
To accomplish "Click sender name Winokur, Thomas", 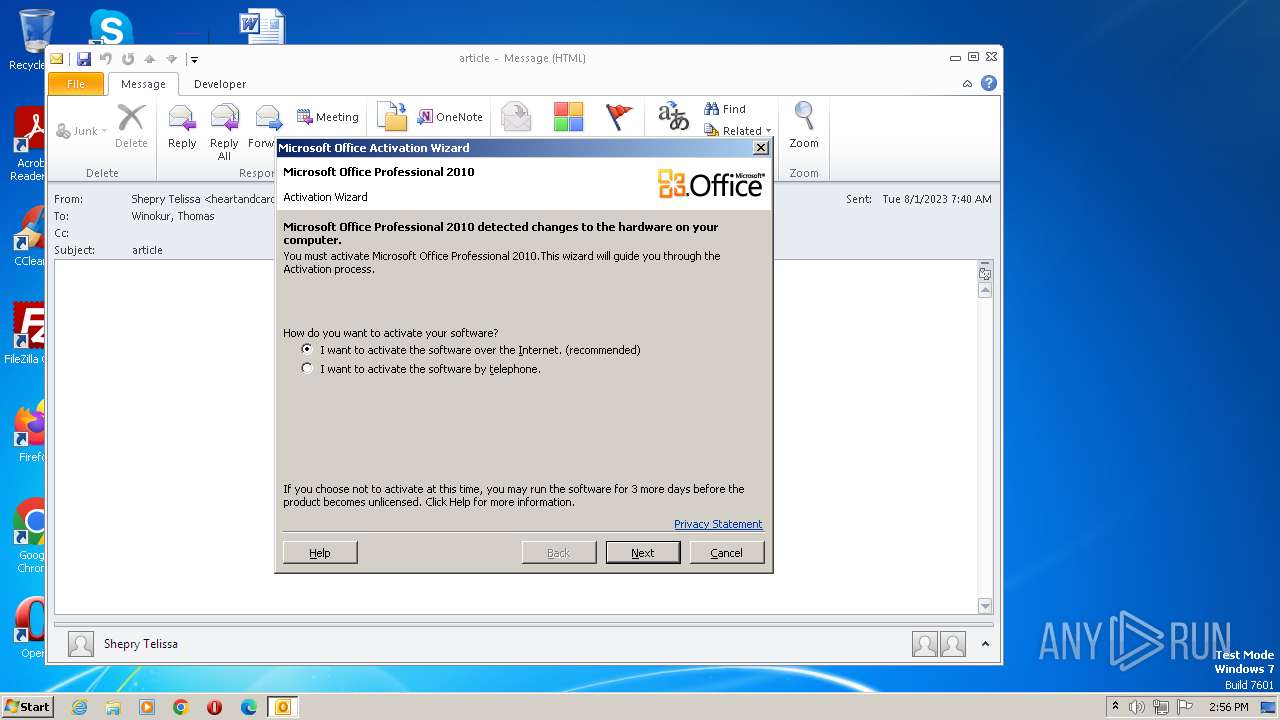I will [173, 216].
